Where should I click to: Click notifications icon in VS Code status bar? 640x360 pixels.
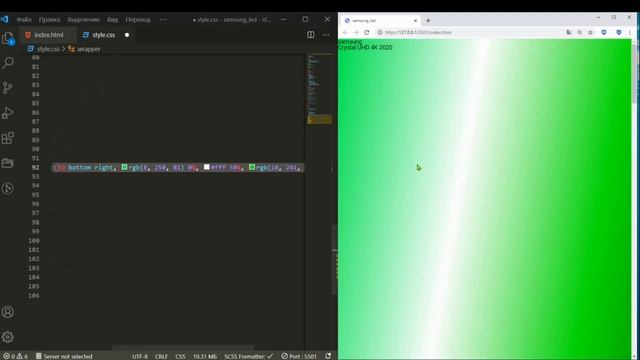click(x=328, y=356)
